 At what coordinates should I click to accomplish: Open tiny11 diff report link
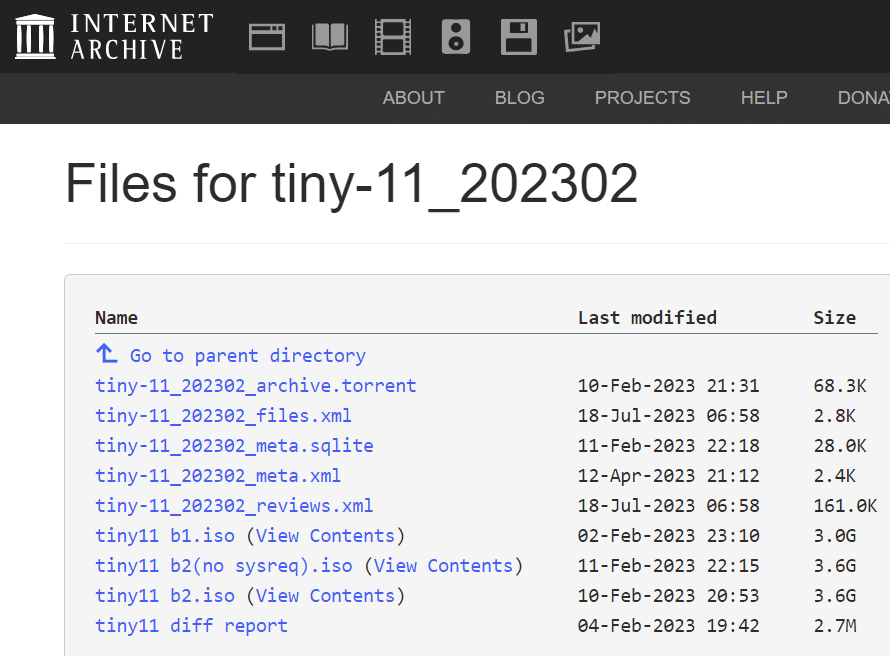(x=191, y=626)
